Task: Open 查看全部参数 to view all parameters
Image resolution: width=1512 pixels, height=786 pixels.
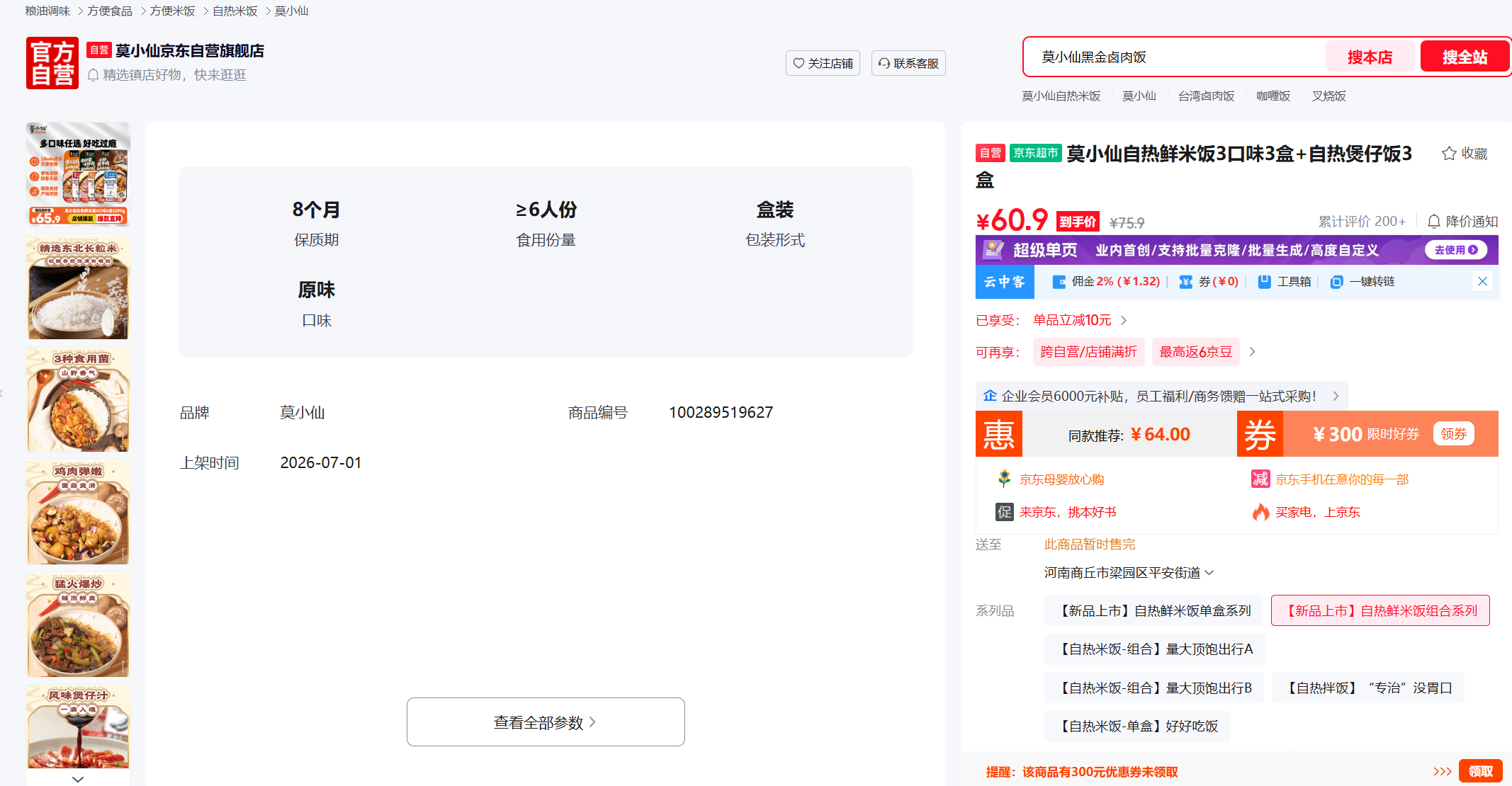Action: click(x=546, y=722)
